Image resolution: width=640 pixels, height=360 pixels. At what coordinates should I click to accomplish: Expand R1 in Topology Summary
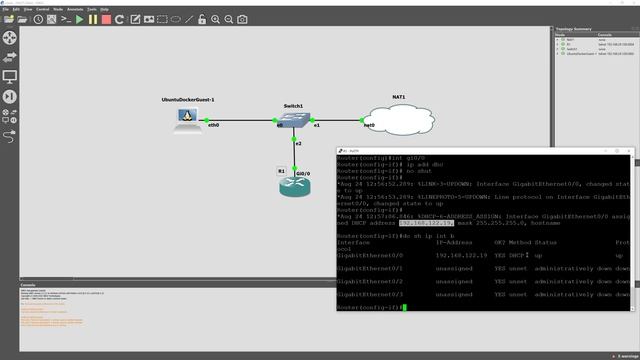[x=558, y=44]
